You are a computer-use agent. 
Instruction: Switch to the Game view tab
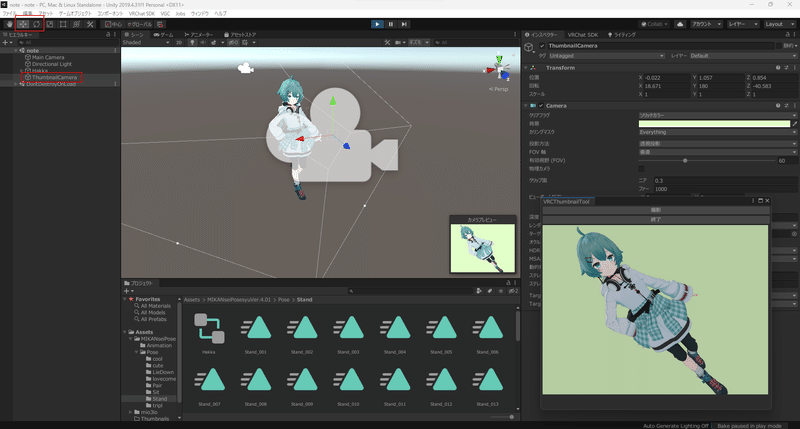tap(163, 35)
